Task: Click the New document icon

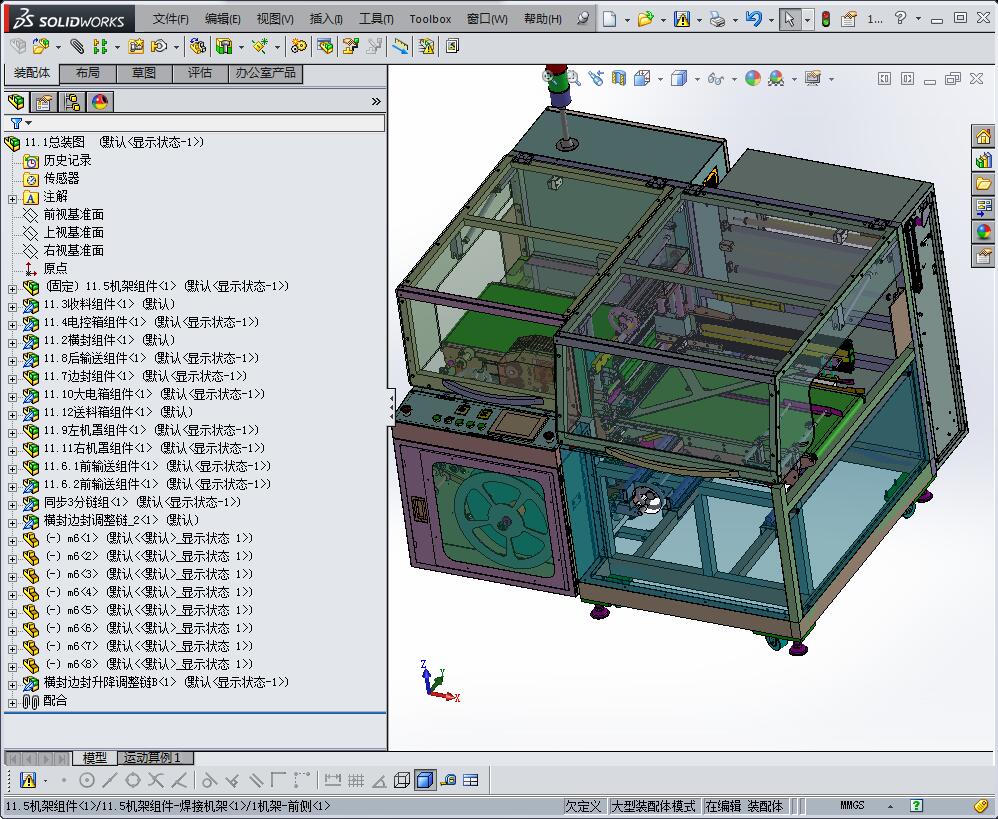Action: pos(609,18)
